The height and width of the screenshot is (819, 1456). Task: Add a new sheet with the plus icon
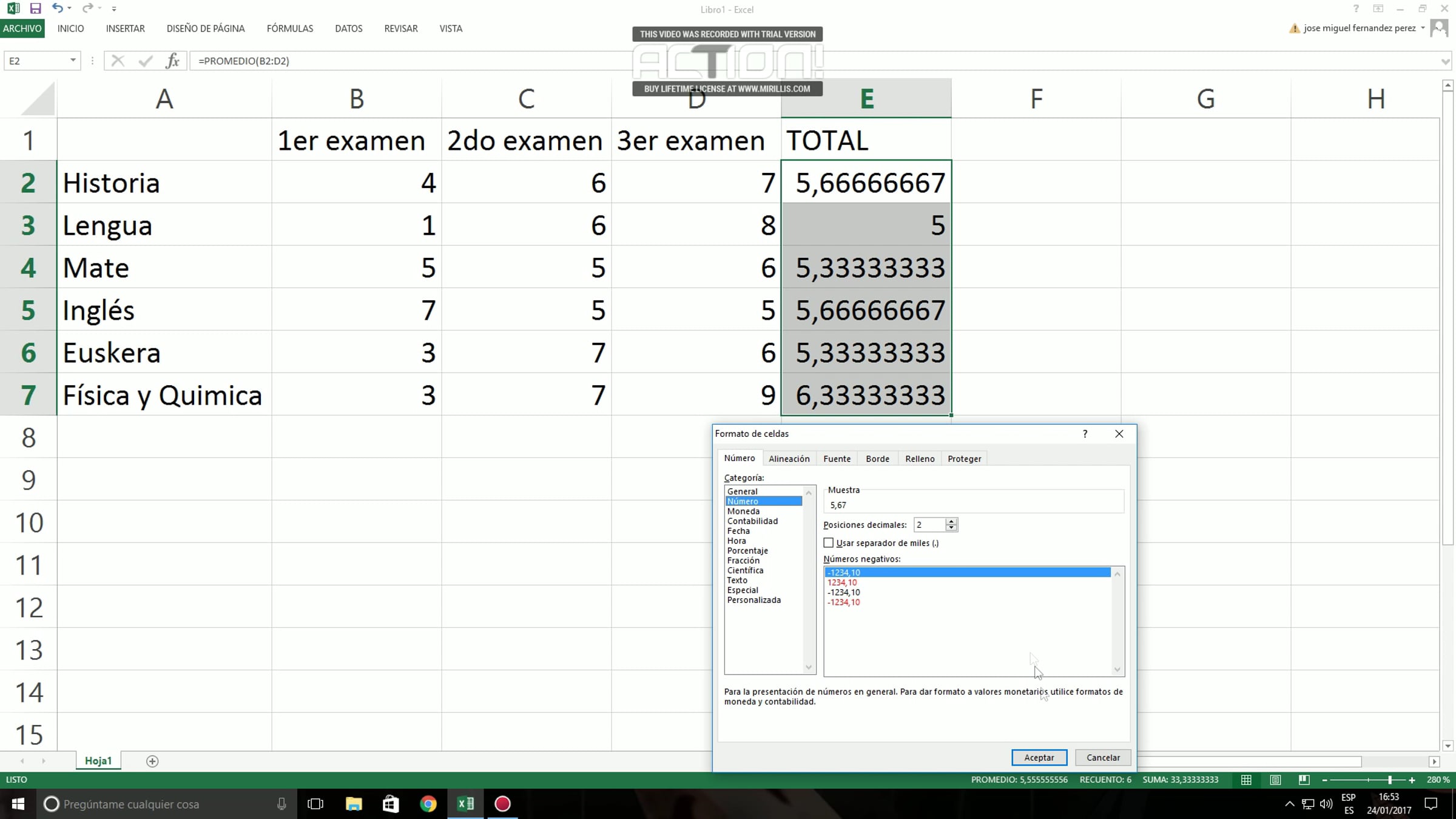pyautogui.click(x=152, y=761)
